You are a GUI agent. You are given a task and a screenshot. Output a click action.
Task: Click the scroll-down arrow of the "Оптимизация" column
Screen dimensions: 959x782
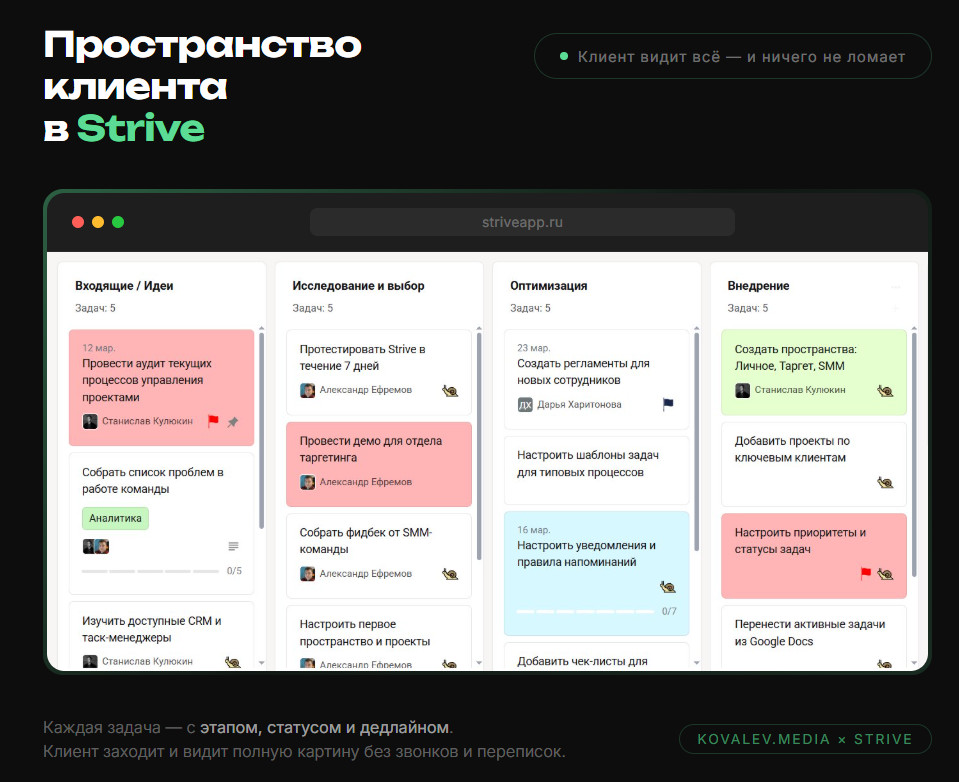pyautogui.click(x=697, y=663)
